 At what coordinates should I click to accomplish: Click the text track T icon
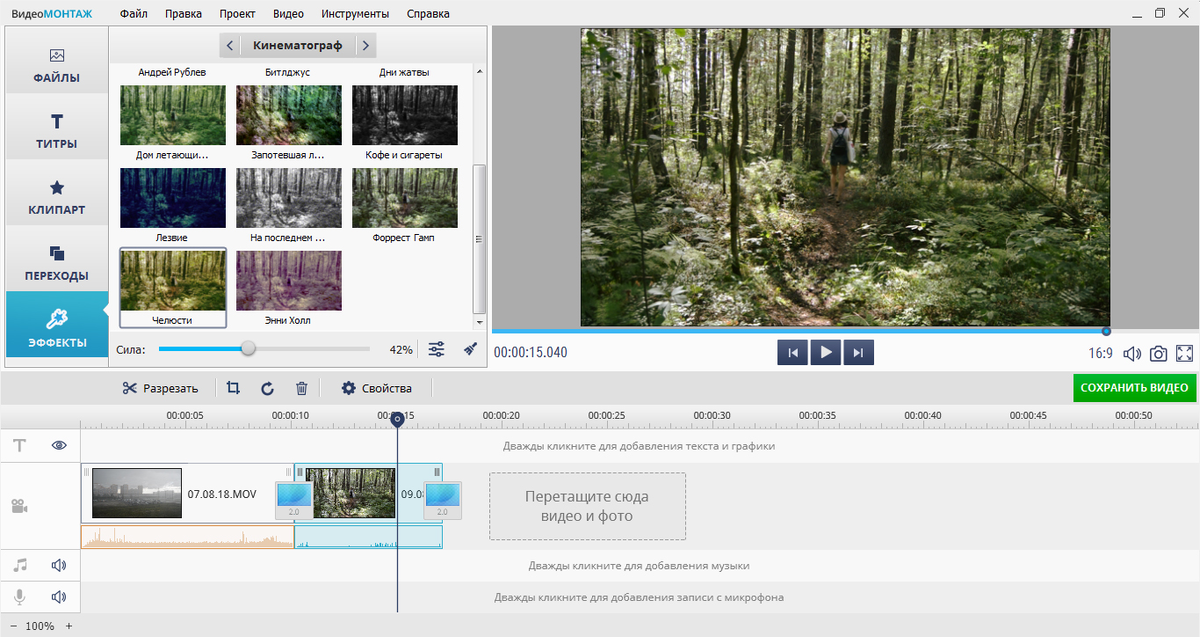pos(19,446)
